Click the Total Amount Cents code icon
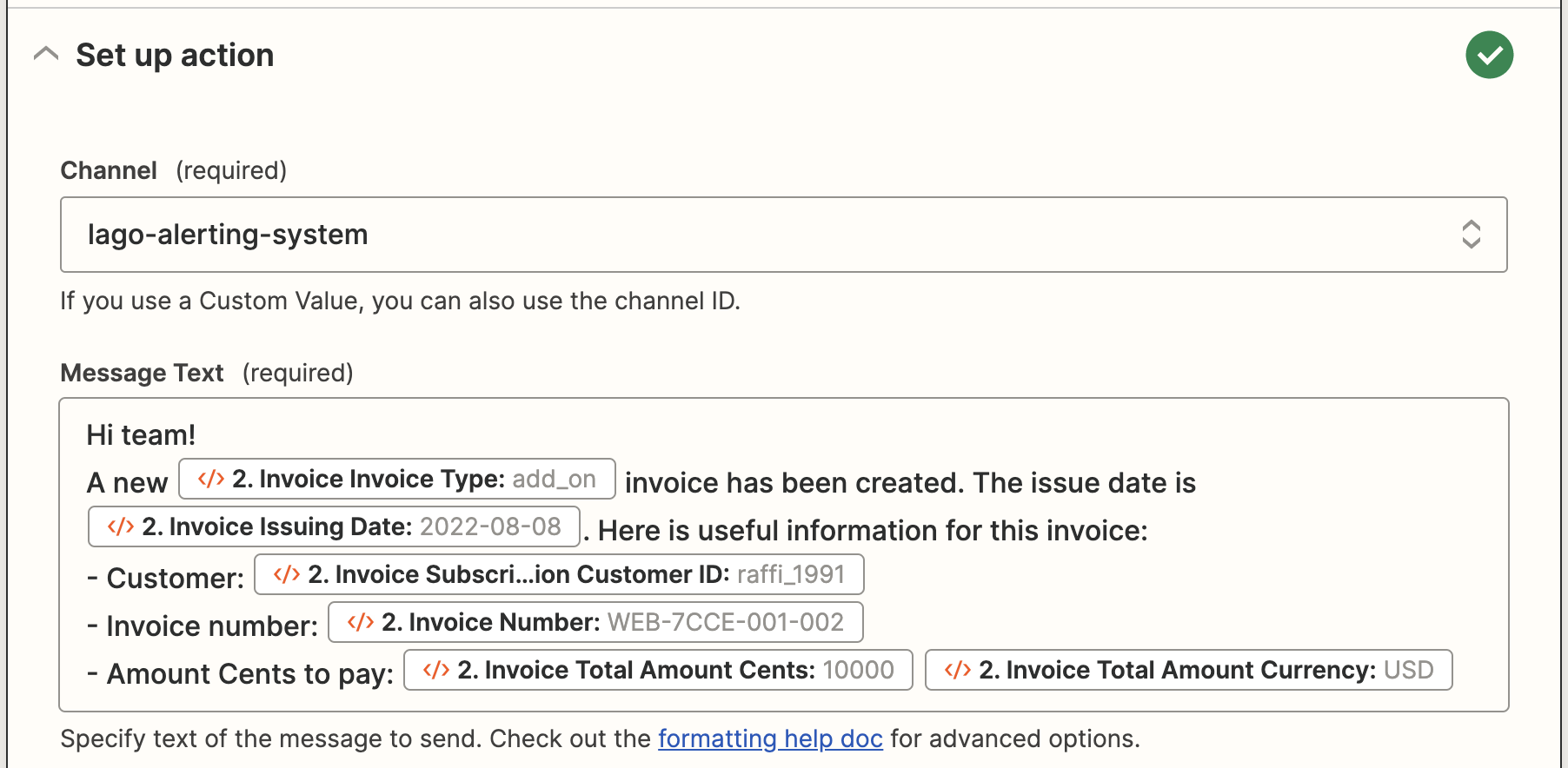Screen dimensions: 1568x768 point(436,671)
